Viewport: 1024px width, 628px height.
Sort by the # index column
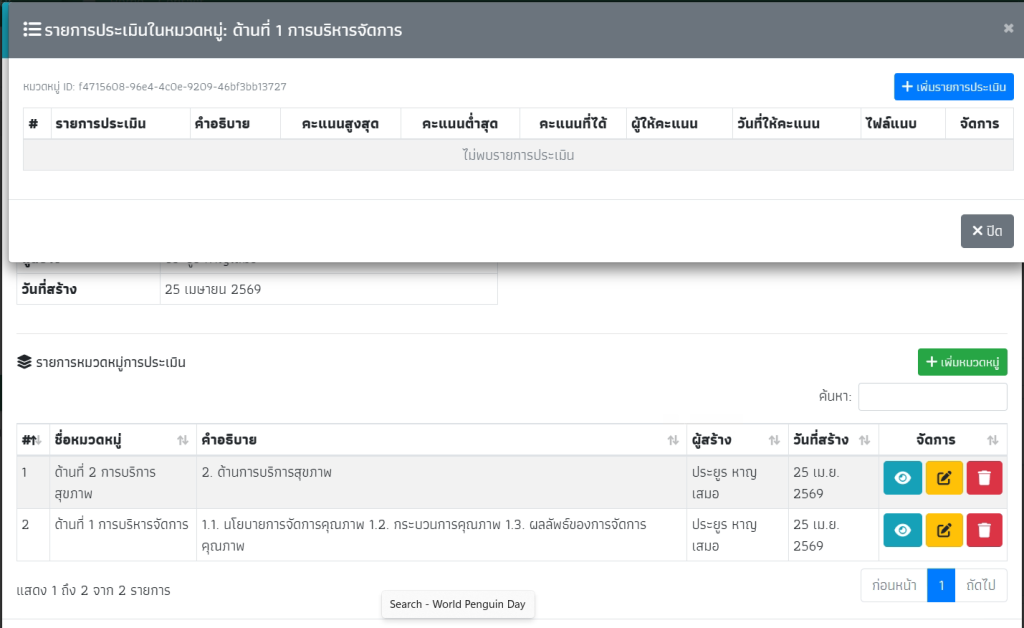(30, 440)
